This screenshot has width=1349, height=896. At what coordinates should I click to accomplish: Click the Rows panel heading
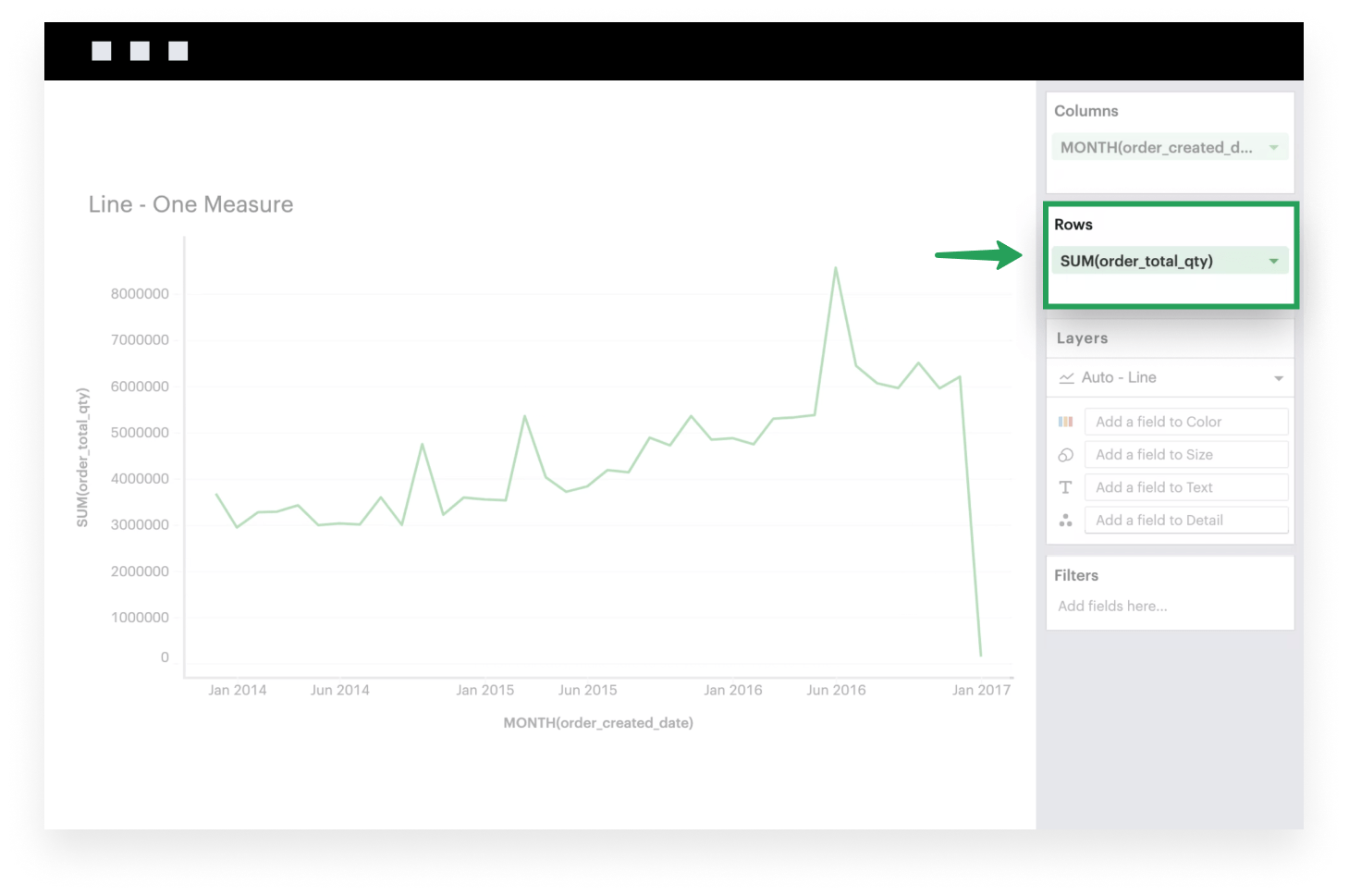1073,225
